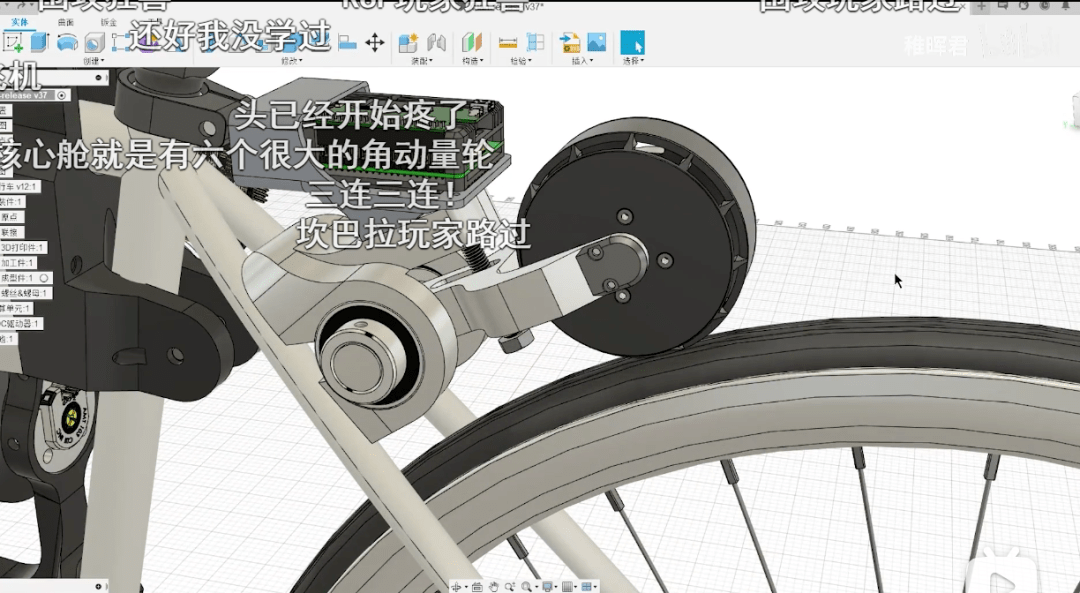
Task: Select the Extrude tool icon
Action: (x=40, y=42)
